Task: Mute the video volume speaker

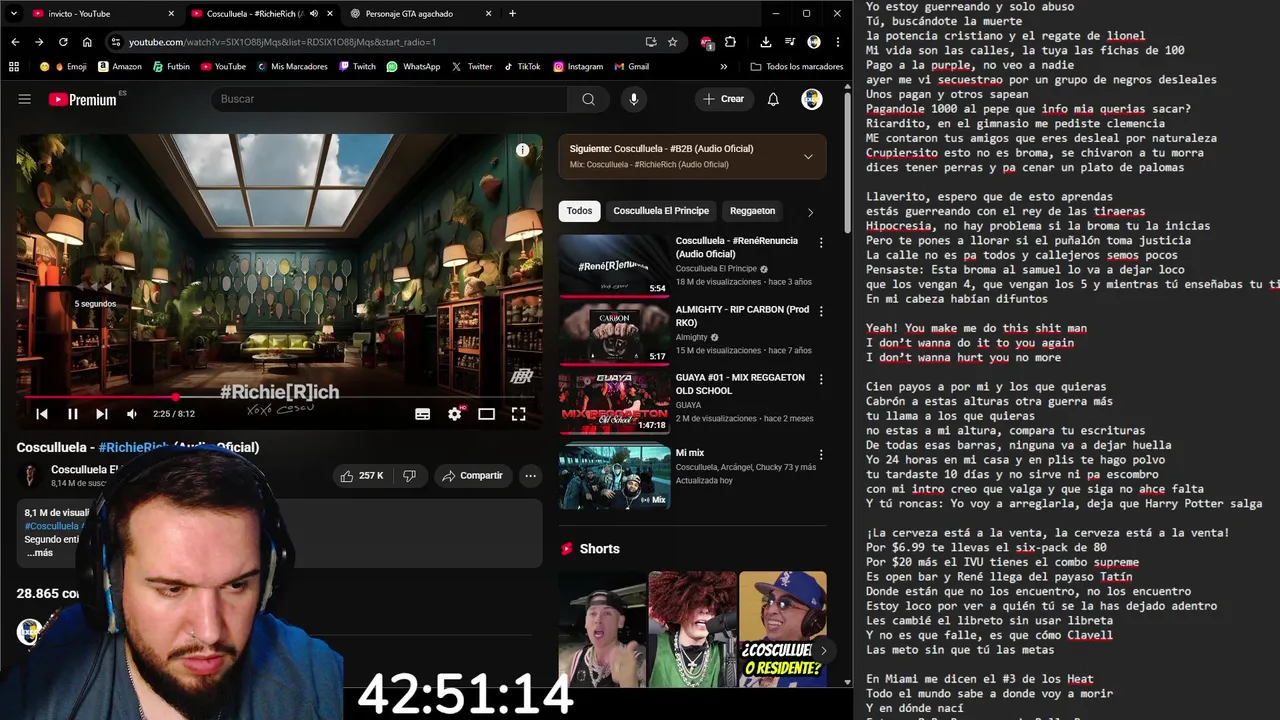Action: 132,414
